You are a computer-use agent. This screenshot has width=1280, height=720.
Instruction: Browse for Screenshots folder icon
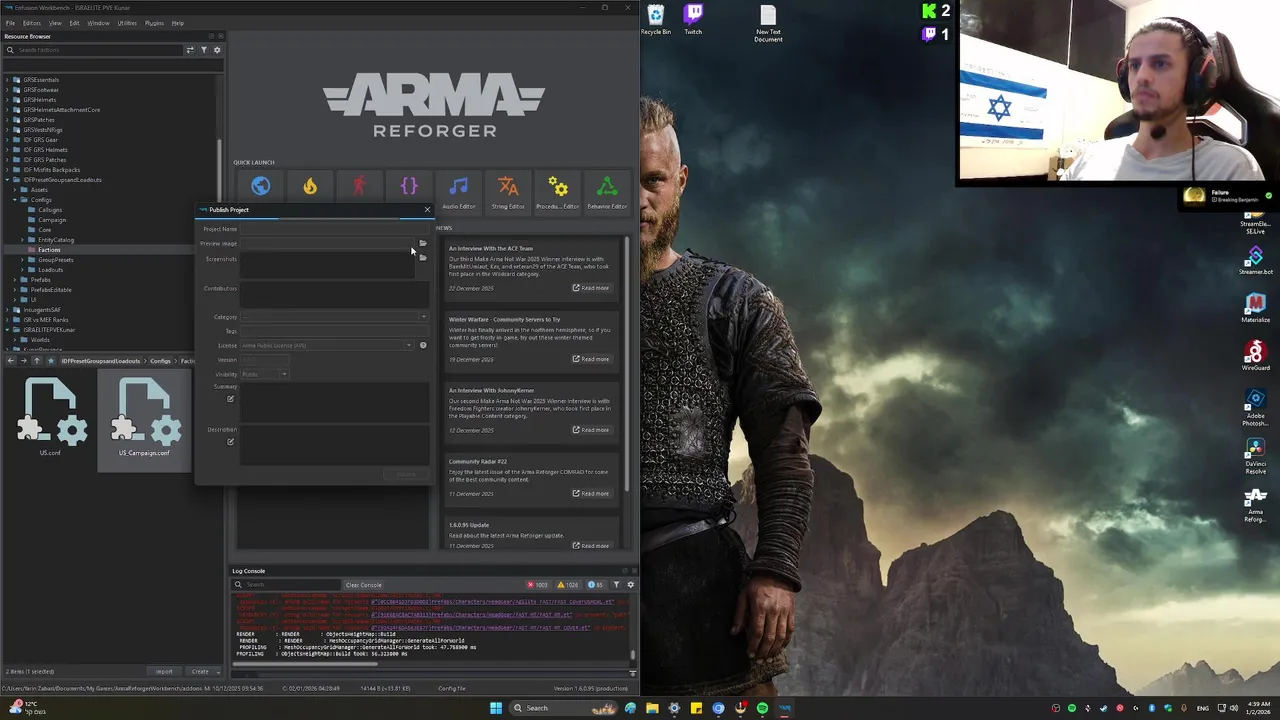point(423,258)
